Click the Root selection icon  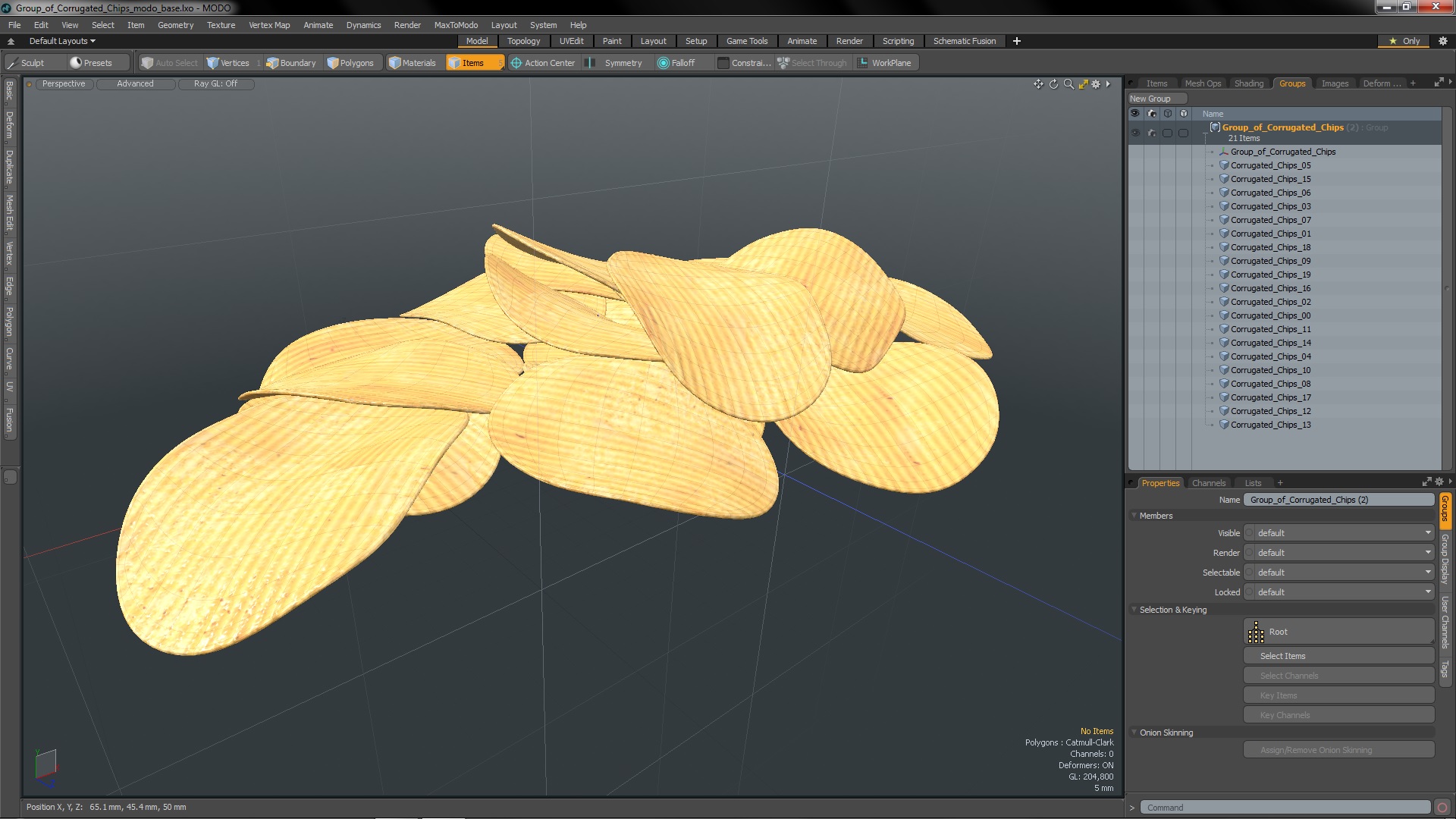click(1256, 632)
